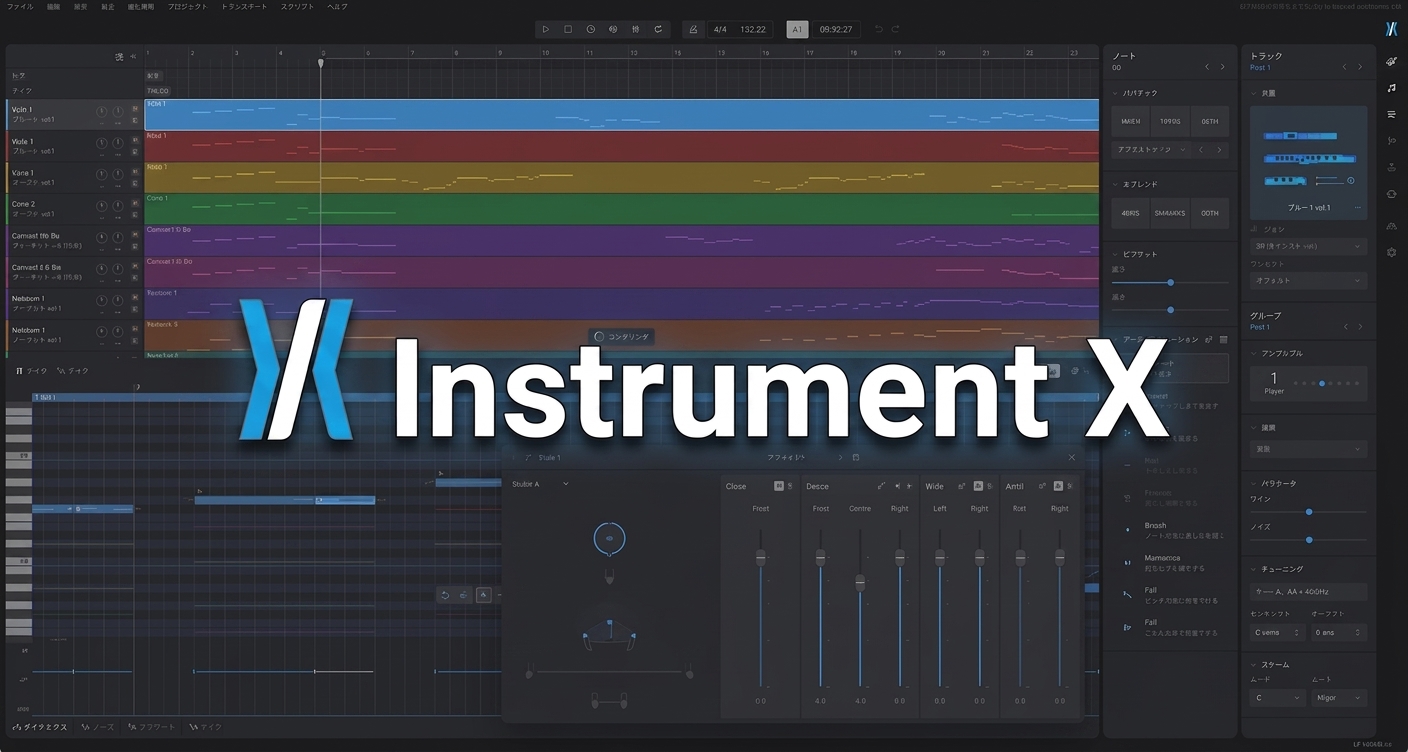1408x752 pixels.
Task: Go to previous track with トラック left arrow
Action: [1345, 67]
